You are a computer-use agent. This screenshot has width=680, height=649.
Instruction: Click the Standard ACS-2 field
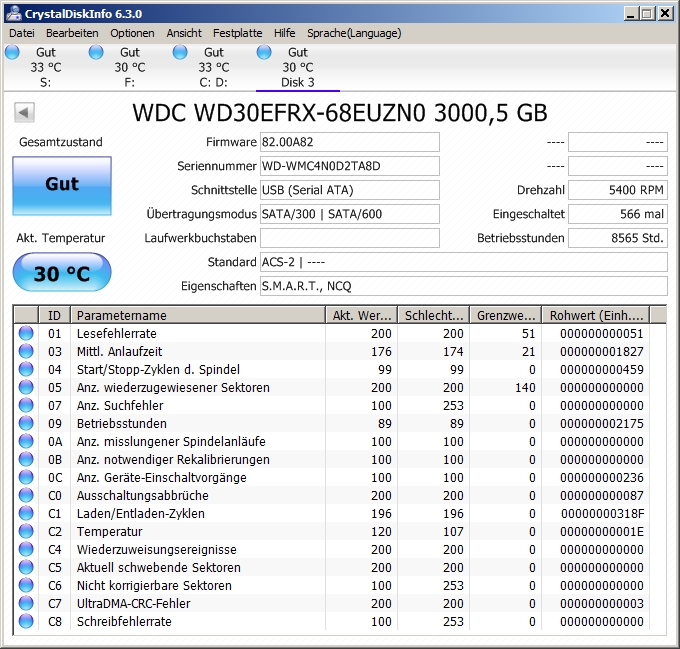pyautogui.click(x=464, y=262)
